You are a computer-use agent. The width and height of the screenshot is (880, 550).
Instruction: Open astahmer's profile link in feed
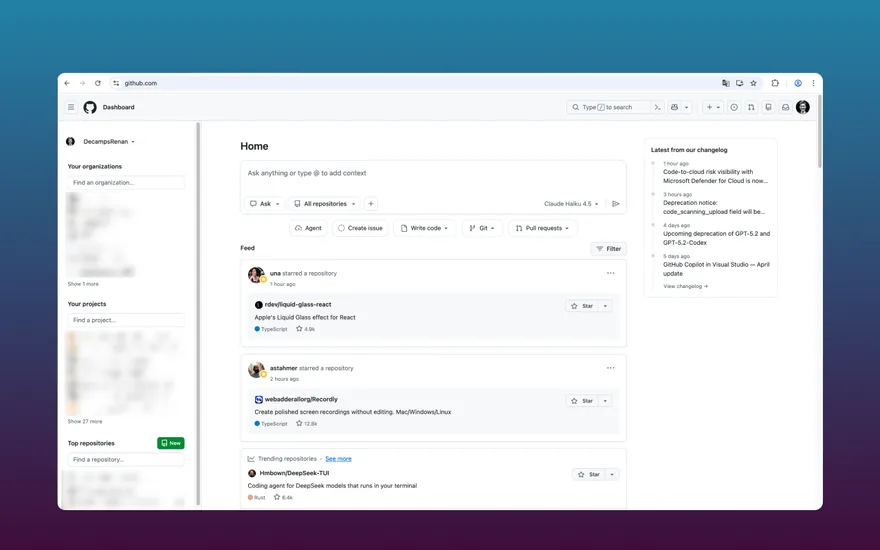pos(283,368)
